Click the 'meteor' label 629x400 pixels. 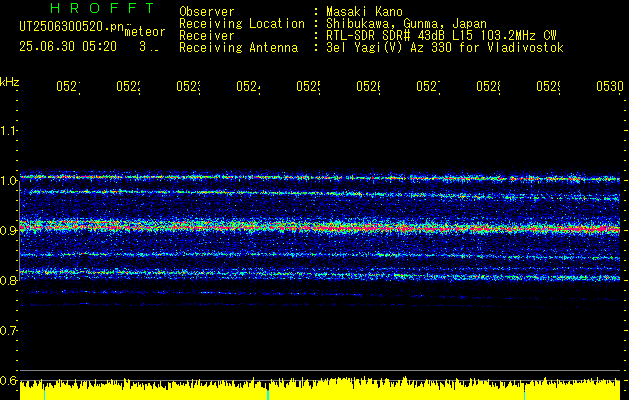(145, 32)
